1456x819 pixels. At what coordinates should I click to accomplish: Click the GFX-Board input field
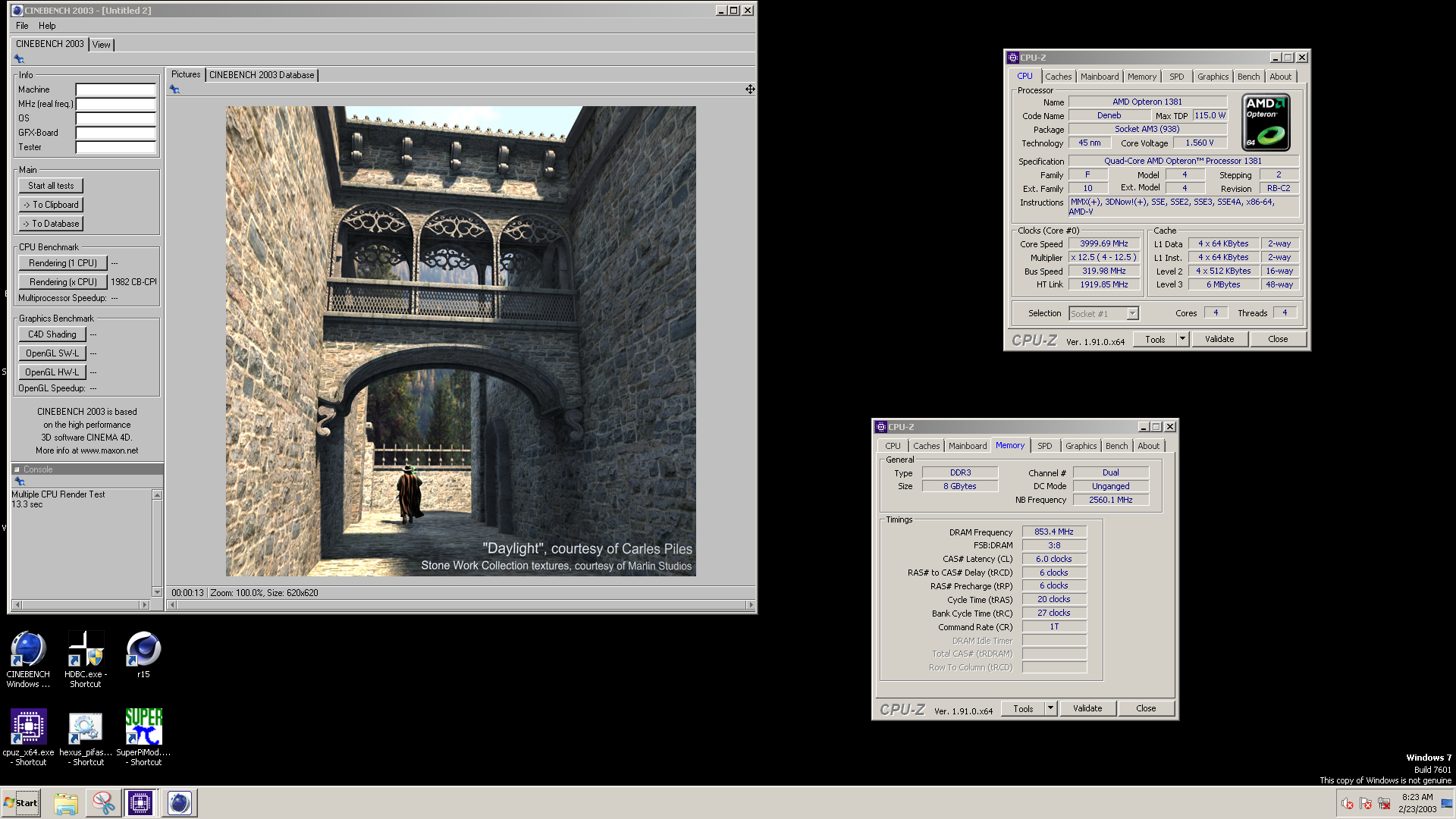(x=115, y=133)
